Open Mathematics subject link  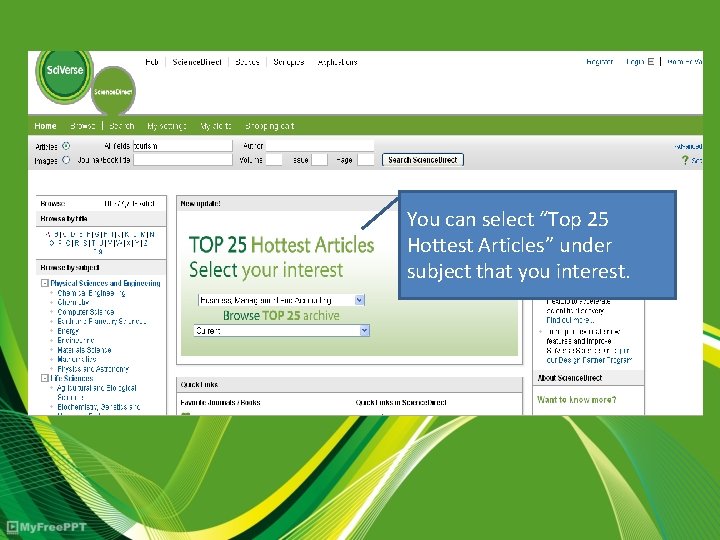77,359
